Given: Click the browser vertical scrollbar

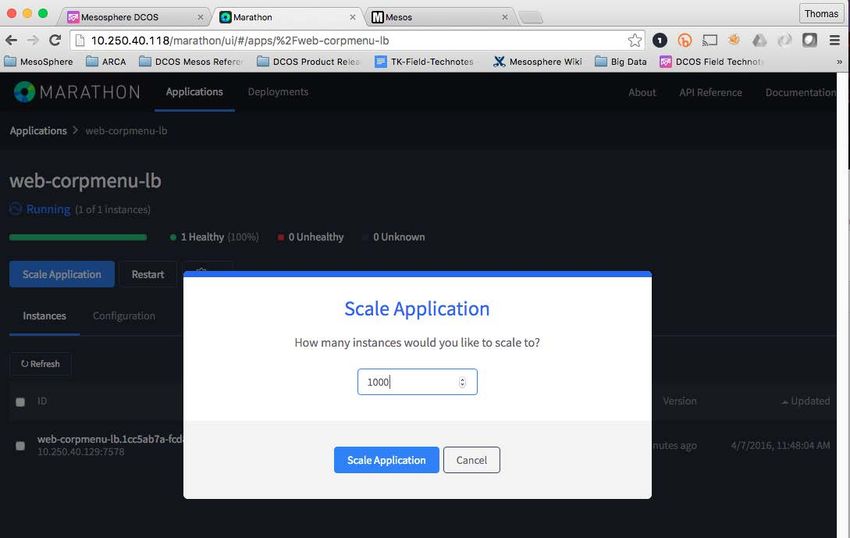Looking at the screenshot, I should [843, 305].
